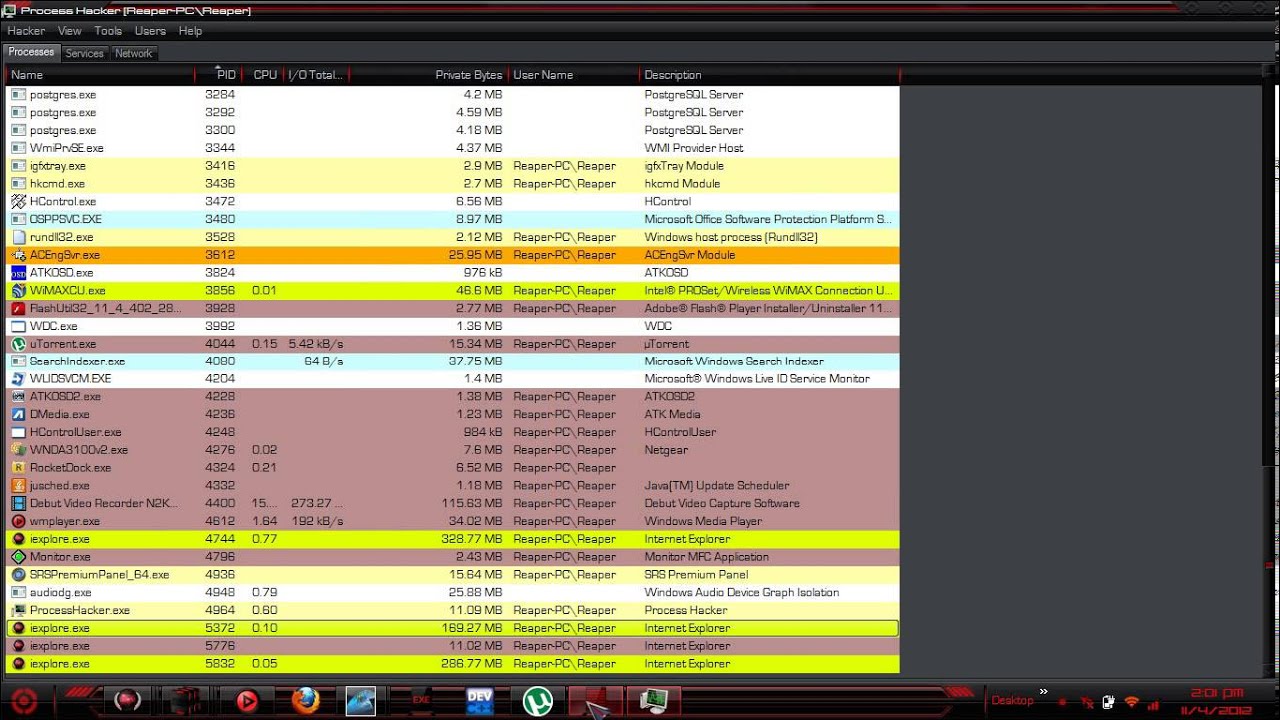Click the ATKOSD.exe process icon
Viewport: 1280px width, 720px height.
click(x=18, y=273)
